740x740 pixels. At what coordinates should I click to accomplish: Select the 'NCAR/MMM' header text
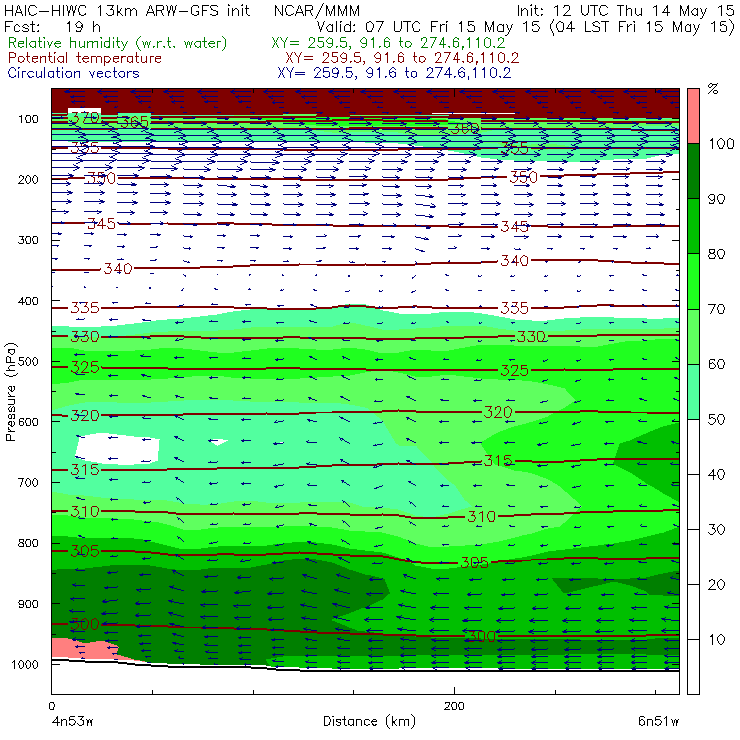[317, 10]
